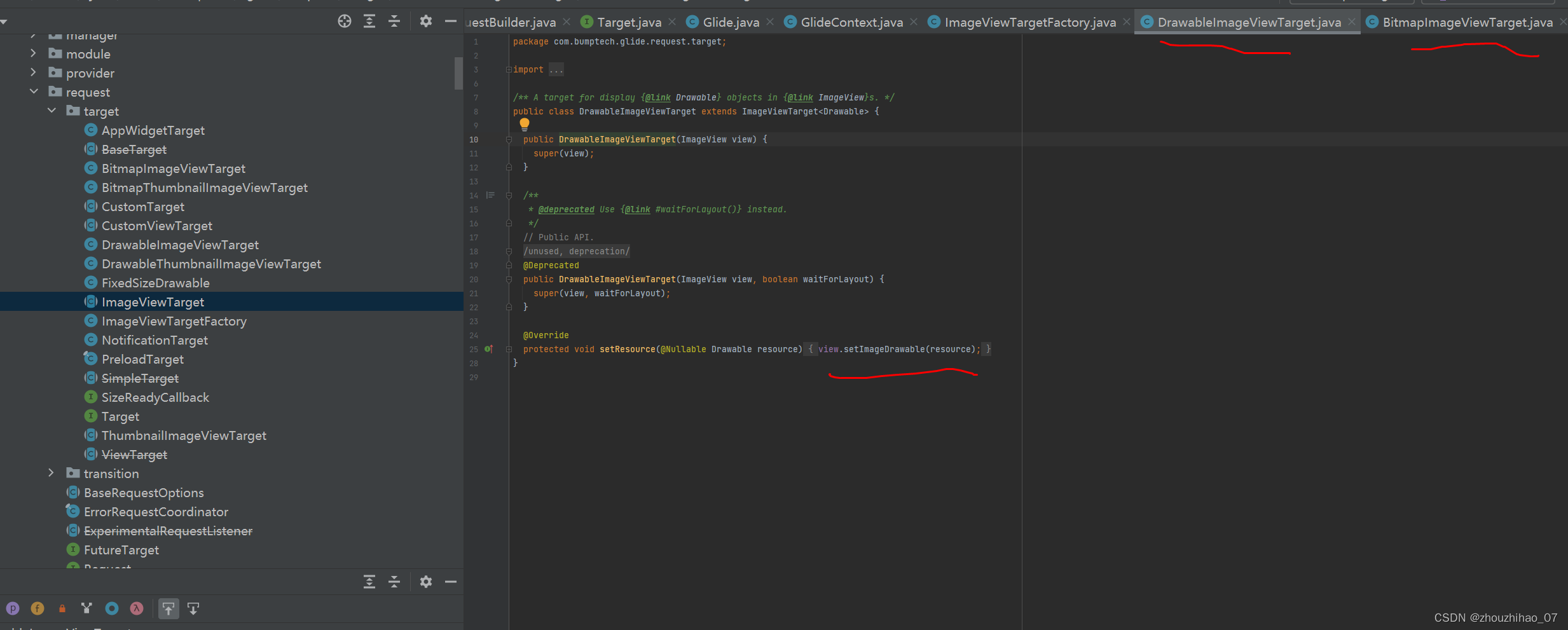Image resolution: width=1568 pixels, height=630 pixels.
Task: Select ThumbnailImageViewTarget in project tree
Action: [x=184, y=435]
